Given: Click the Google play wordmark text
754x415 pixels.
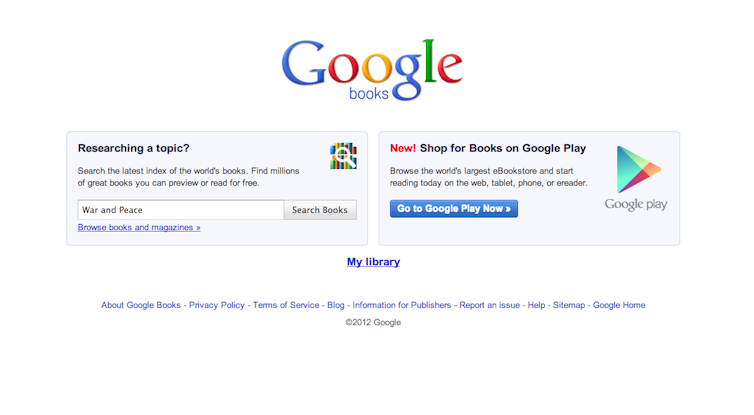Looking at the screenshot, I should pos(636,204).
